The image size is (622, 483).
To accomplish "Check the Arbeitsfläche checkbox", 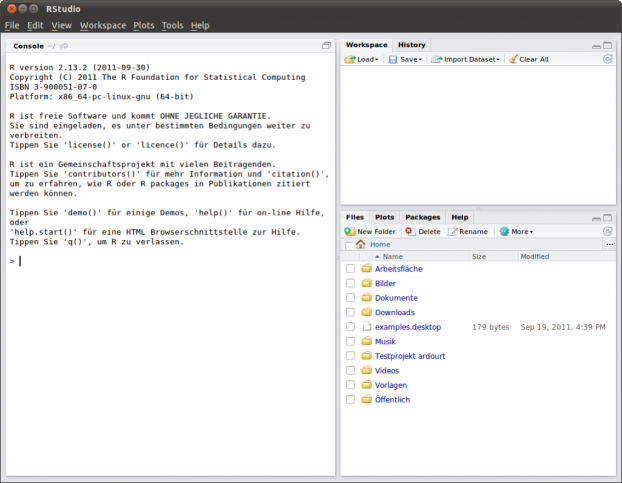I will [350, 269].
